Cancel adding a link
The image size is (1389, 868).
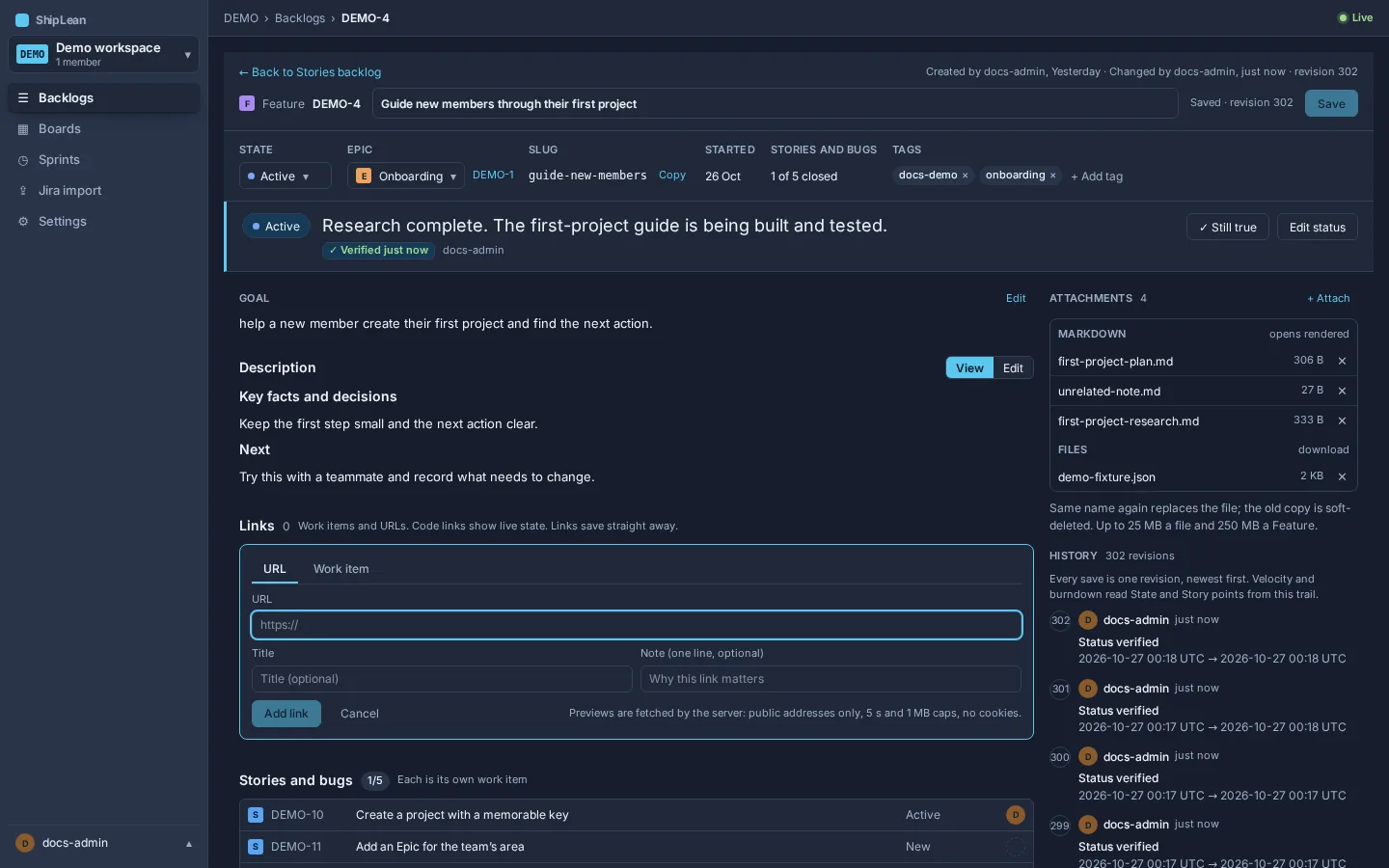pos(360,714)
